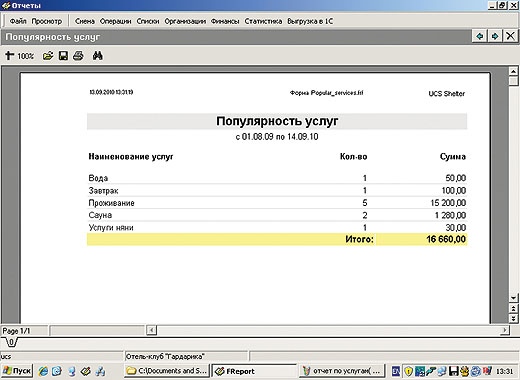Click the next page double-arrow button
Image resolution: width=520 pixels, height=380 pixels.
513,318
